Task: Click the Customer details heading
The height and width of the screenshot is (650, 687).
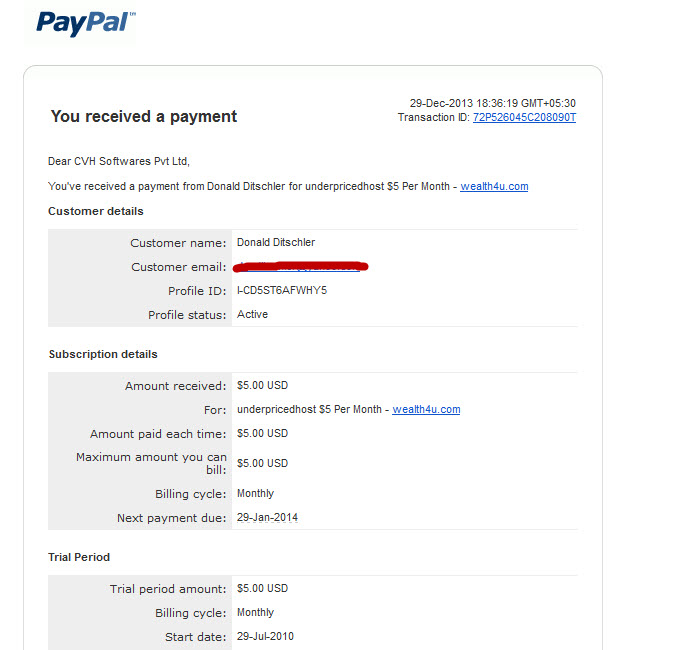Action: click(x=96, y=211)
